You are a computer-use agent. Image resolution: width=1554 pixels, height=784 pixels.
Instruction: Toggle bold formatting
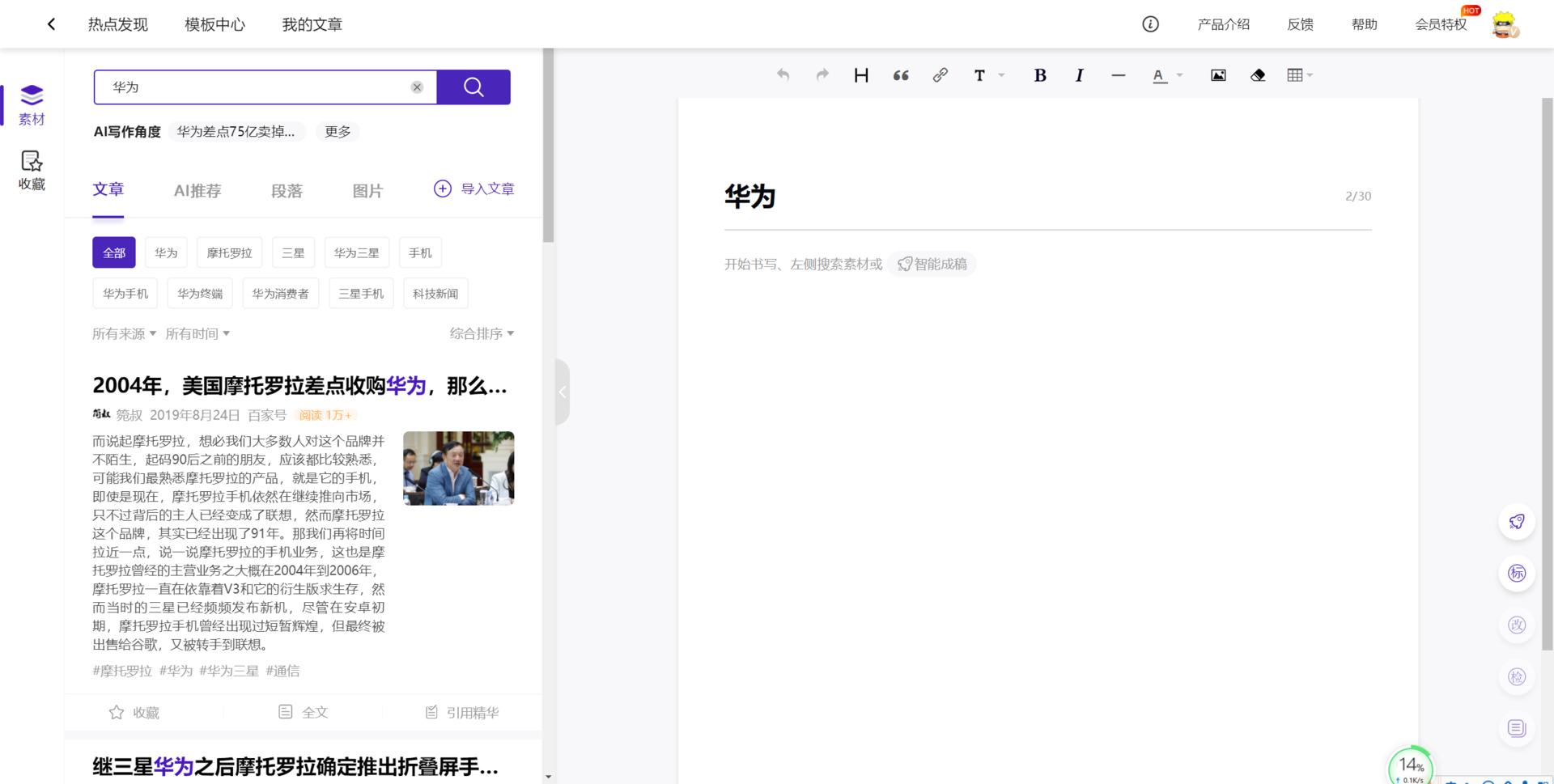[1040, 75]
